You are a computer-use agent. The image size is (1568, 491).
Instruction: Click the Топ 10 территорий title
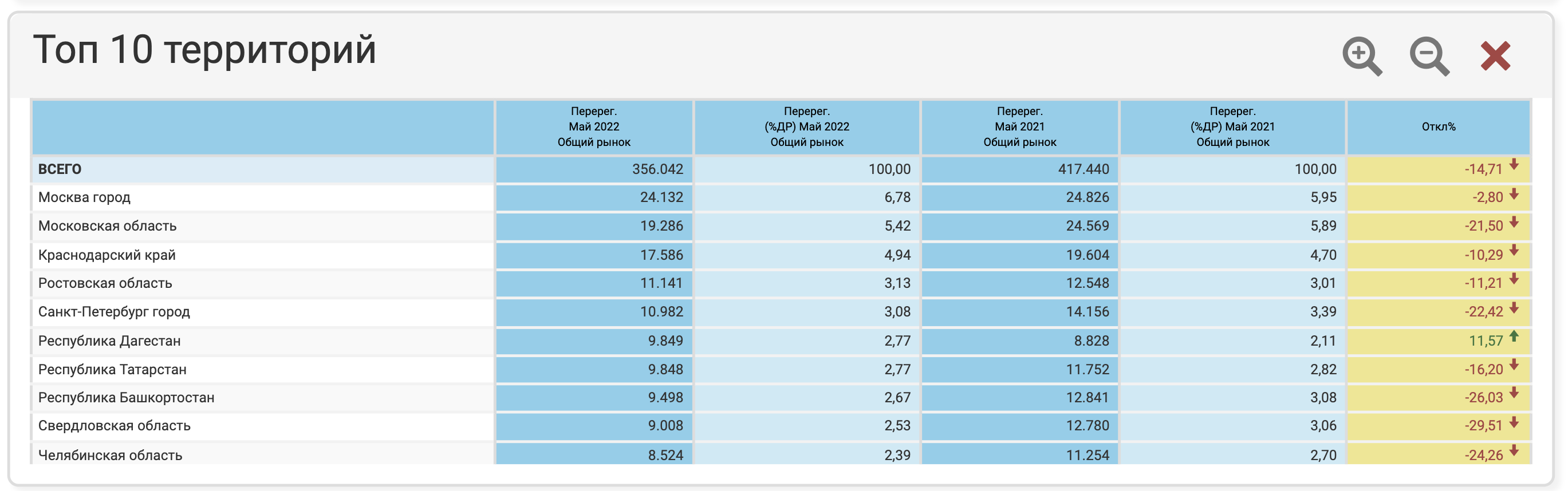(x=204, y=50)
